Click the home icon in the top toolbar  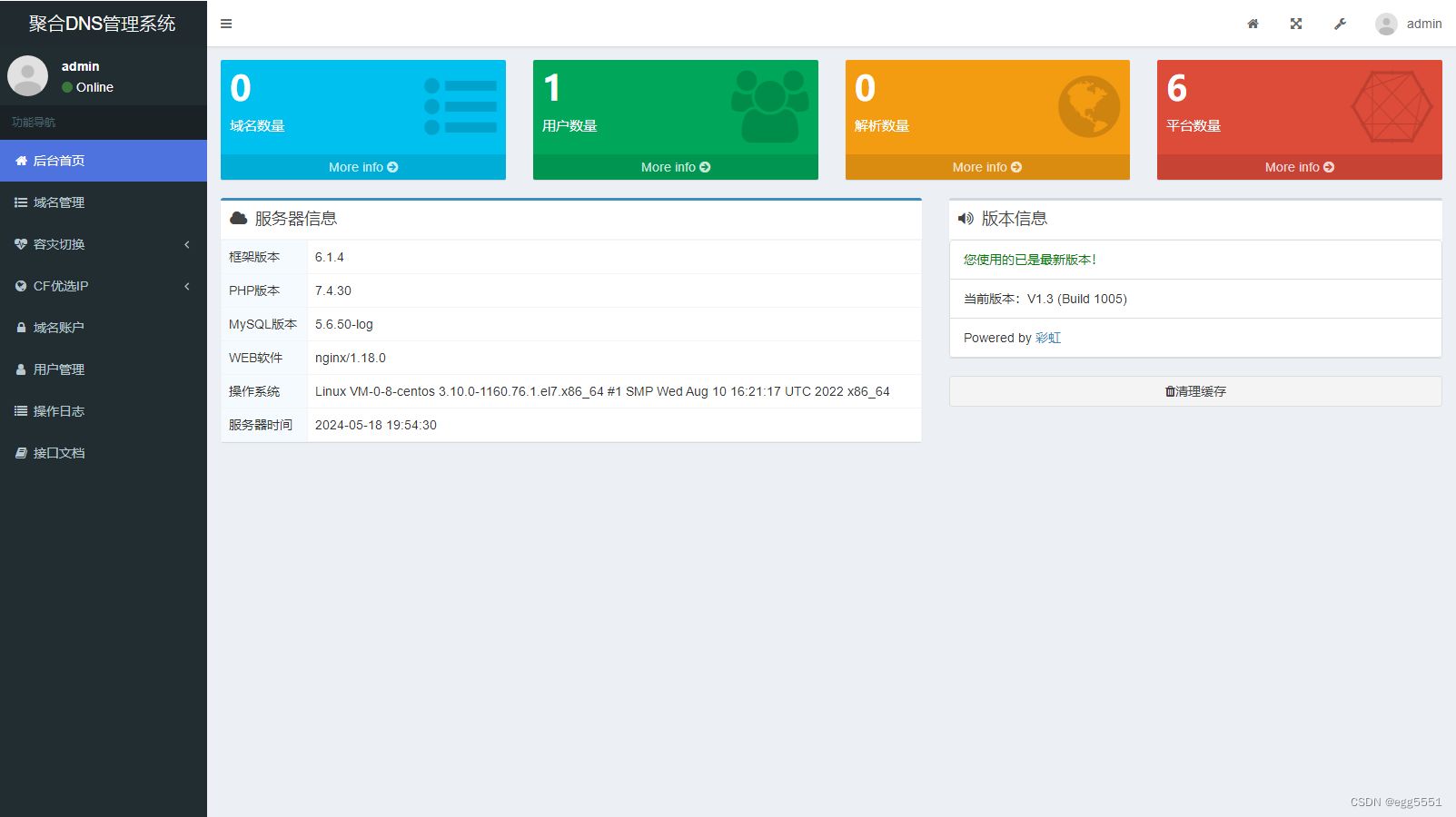pos(1253,24)
